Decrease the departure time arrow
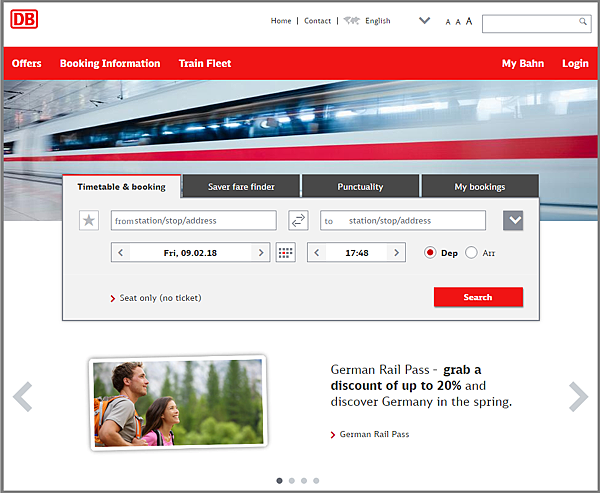 [317, 253]
